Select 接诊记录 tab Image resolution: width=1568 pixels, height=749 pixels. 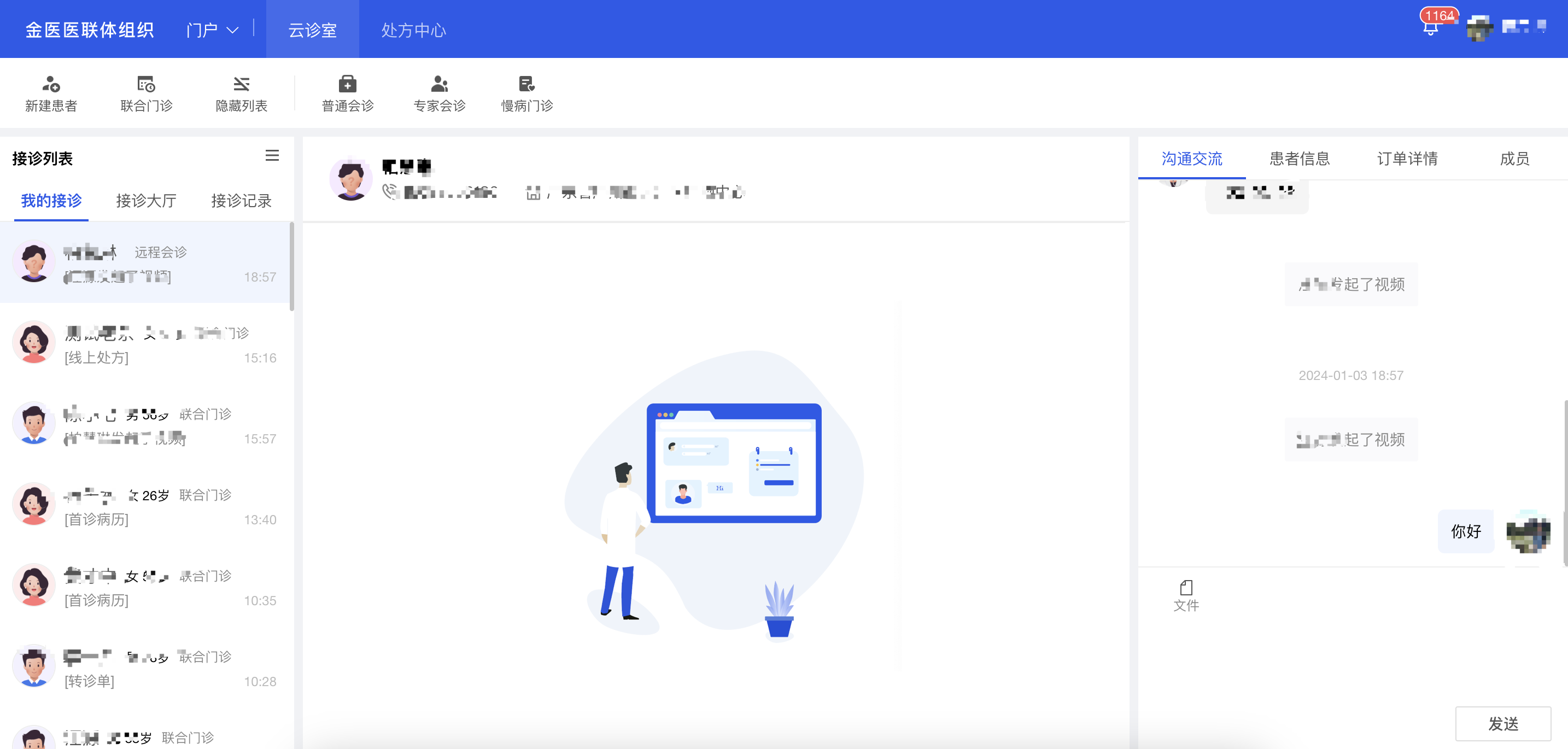coord(241,200)
